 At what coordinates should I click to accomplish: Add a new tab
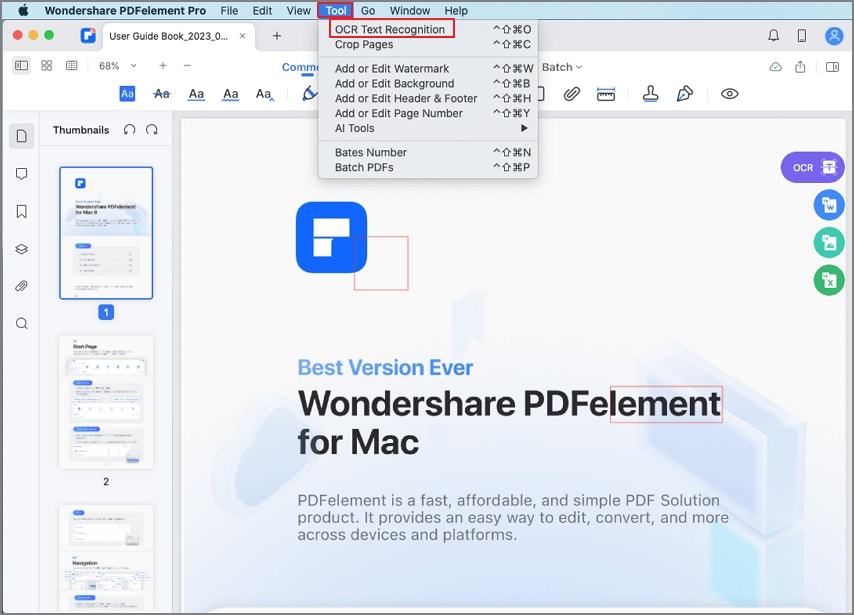pos(277,36)
